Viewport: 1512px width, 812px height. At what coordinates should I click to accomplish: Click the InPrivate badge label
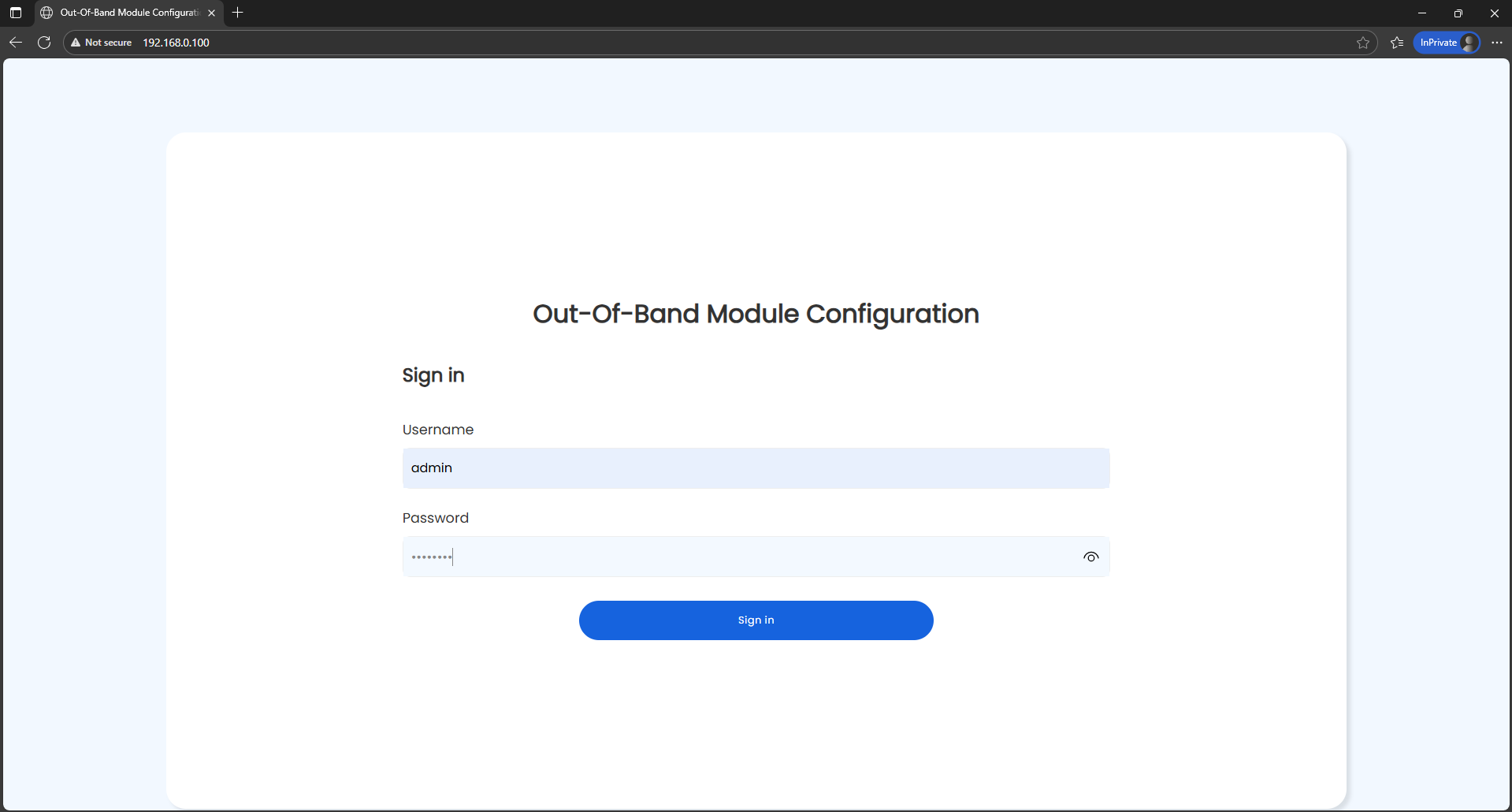point(1438,43)
